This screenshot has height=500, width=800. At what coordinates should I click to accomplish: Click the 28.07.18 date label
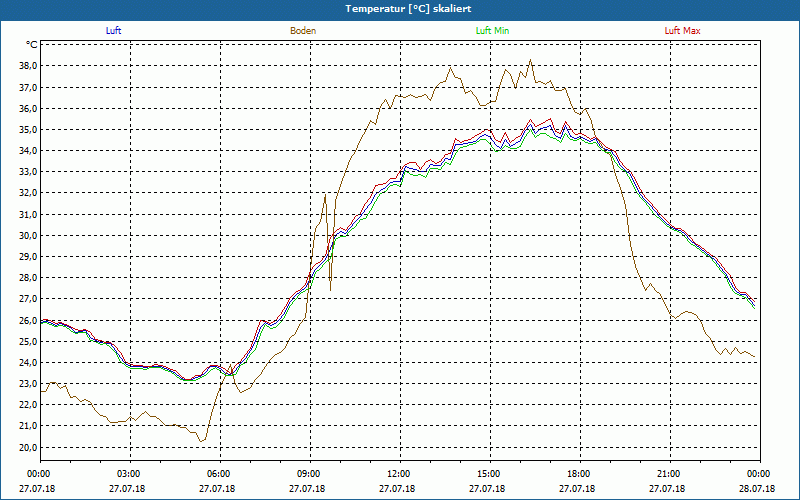tap(757, 489)
